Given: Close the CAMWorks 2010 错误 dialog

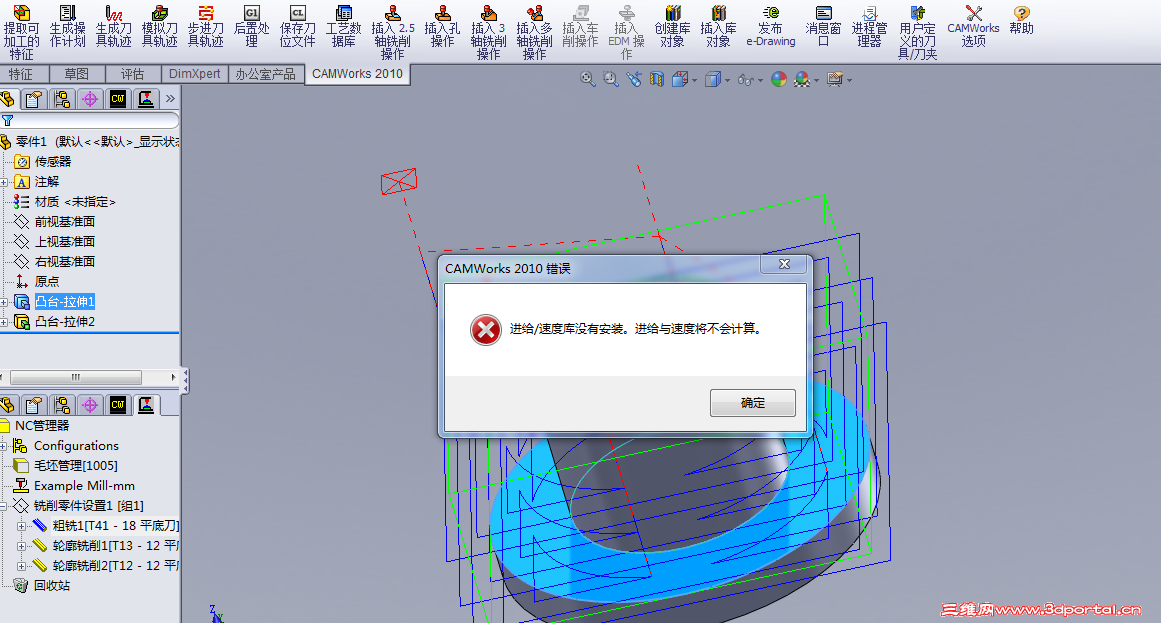Looking at the screenshot, I should (784, 264).
